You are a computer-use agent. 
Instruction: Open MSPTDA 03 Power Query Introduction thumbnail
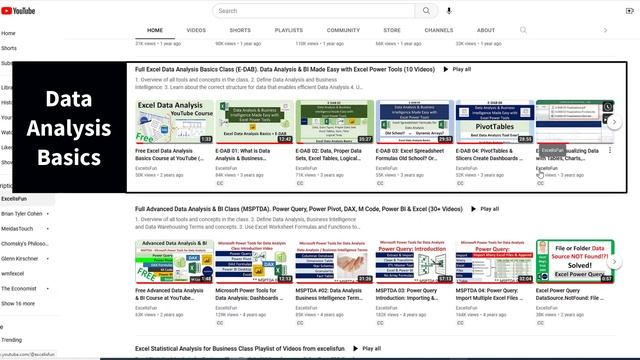coord(415,261)
